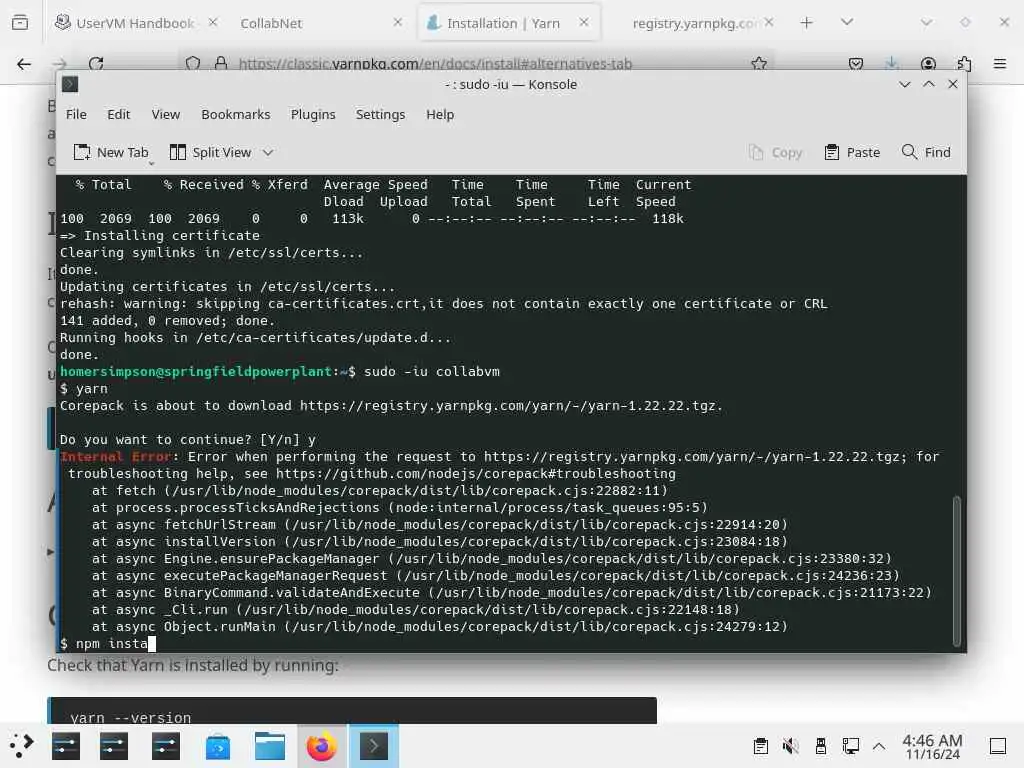Screen dimensions: 1024x768
Task: Click the Konsole terminal scrollbar
Action: 957,571
